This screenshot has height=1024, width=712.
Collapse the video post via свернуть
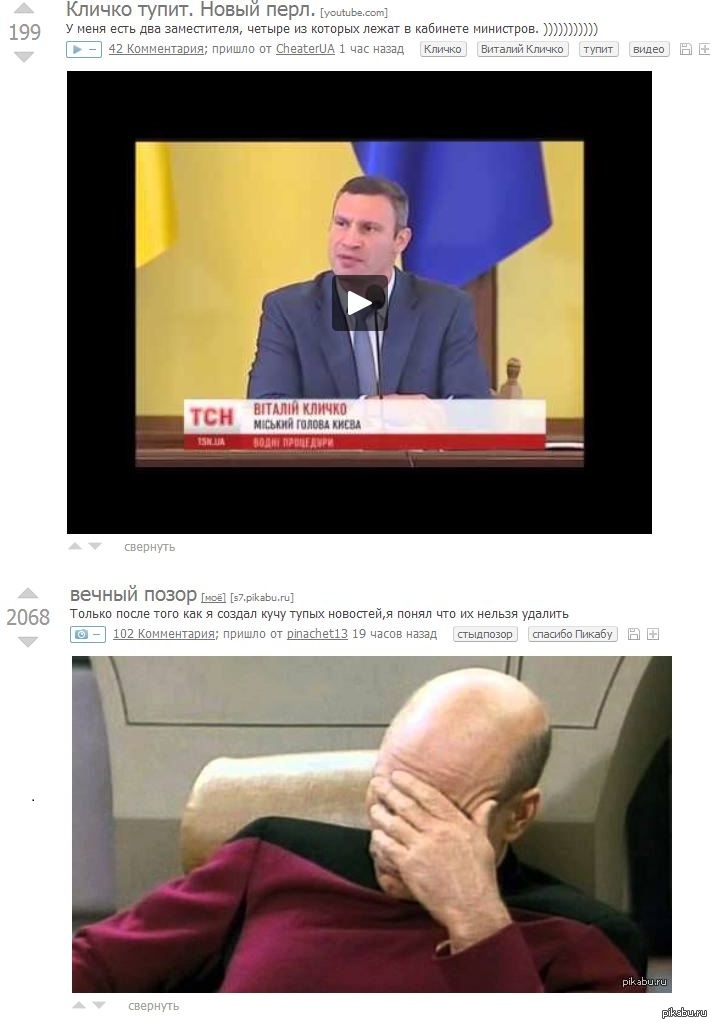pos(150,547)
